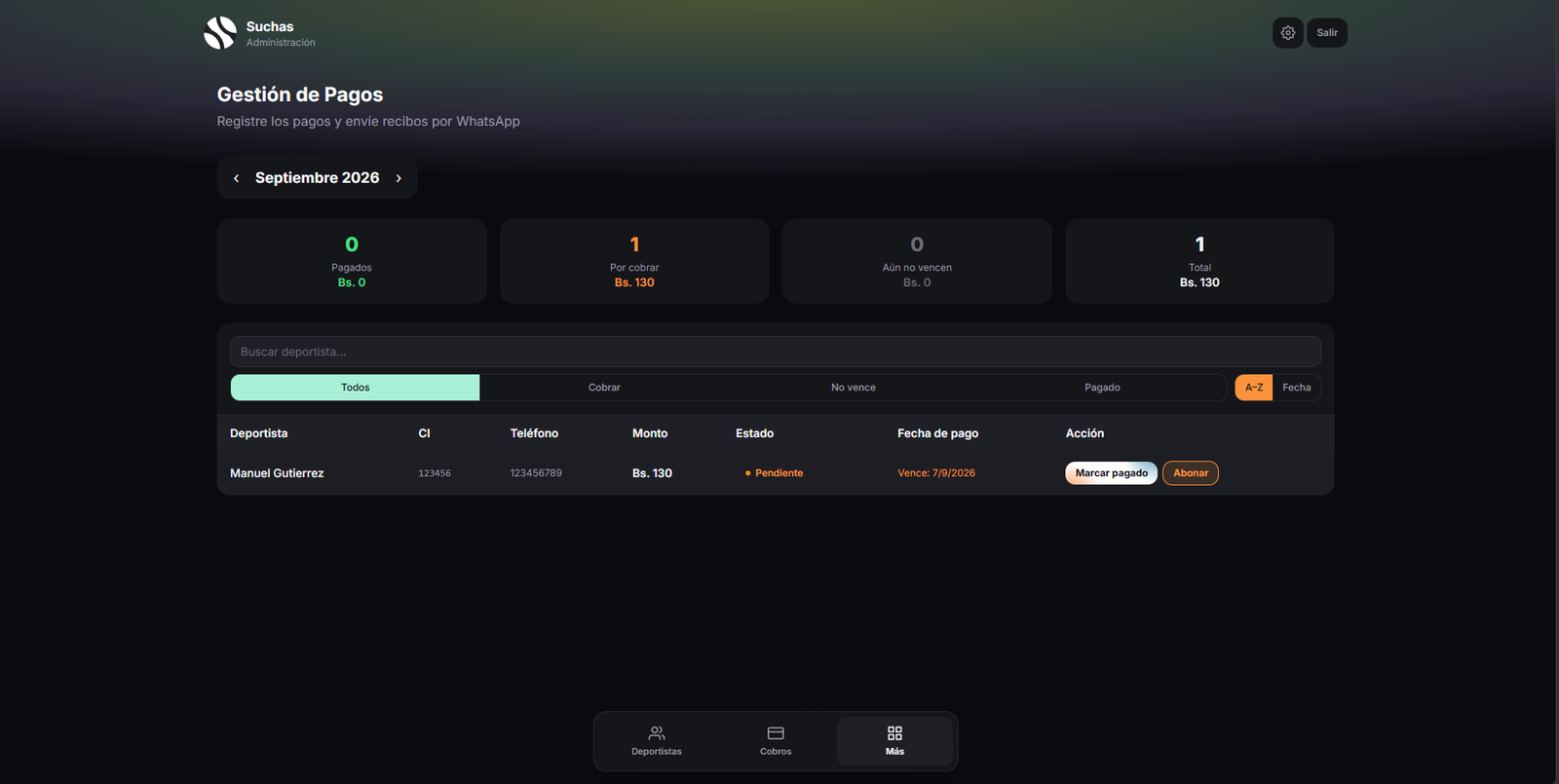The image size is (1559, 784).
Task: Click the Salir button
Action: (1327, 33)
